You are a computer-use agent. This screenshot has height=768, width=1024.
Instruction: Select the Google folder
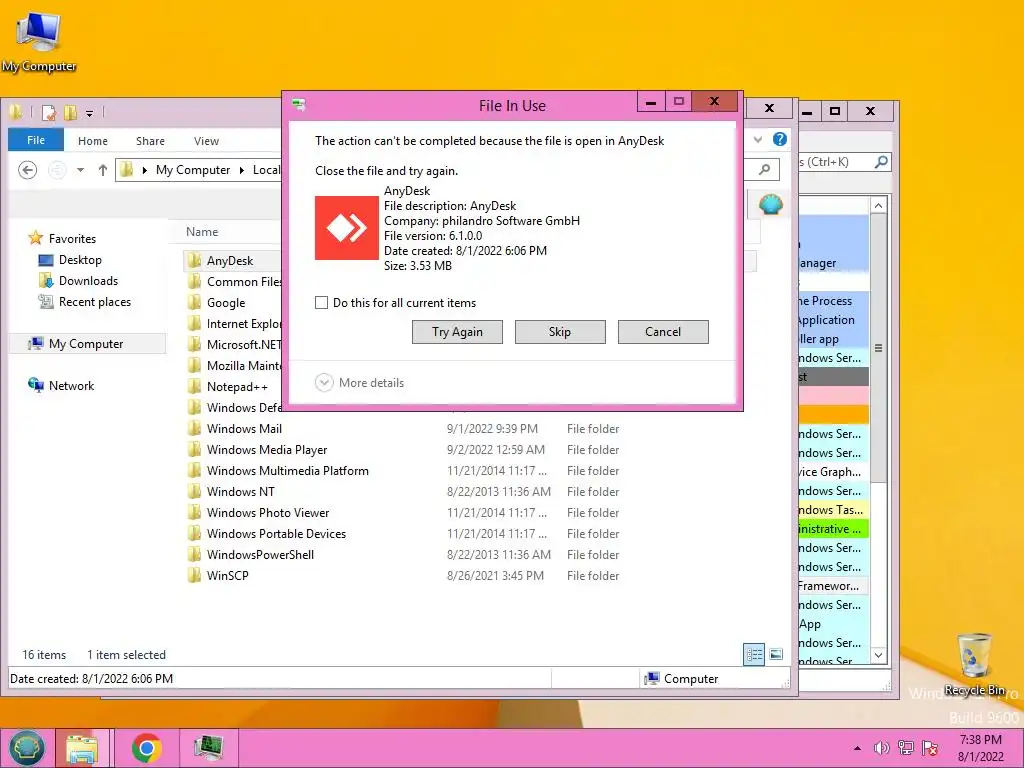coord(226,303)
